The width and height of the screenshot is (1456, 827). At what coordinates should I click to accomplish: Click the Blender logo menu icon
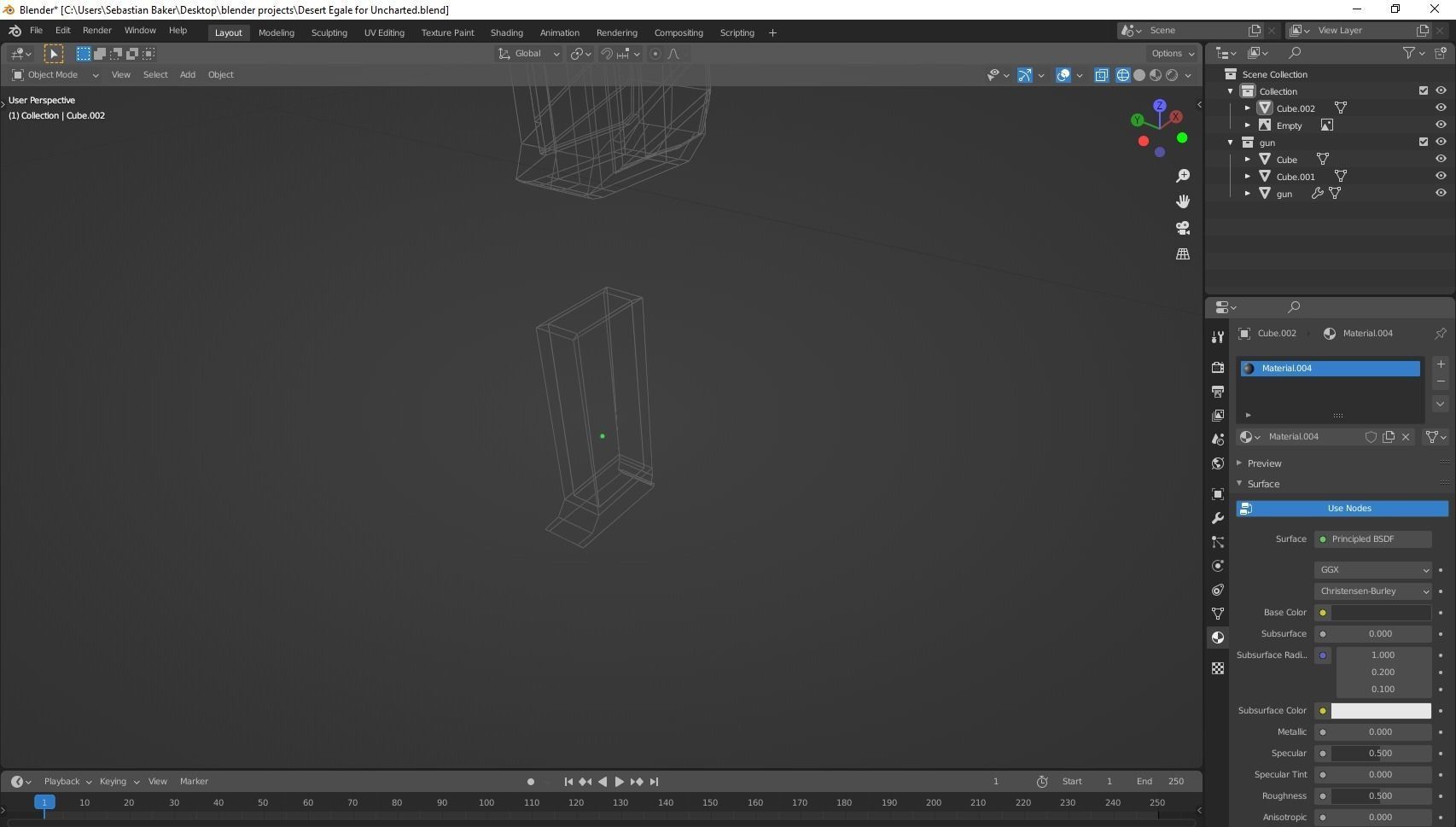[x=15, y=31]
